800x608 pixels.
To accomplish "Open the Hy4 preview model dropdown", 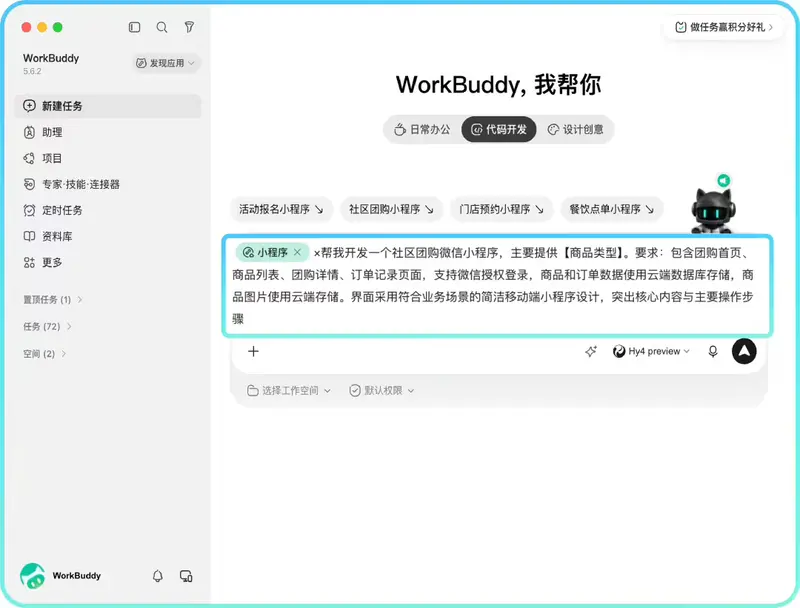I will click(x=651, y=351).
